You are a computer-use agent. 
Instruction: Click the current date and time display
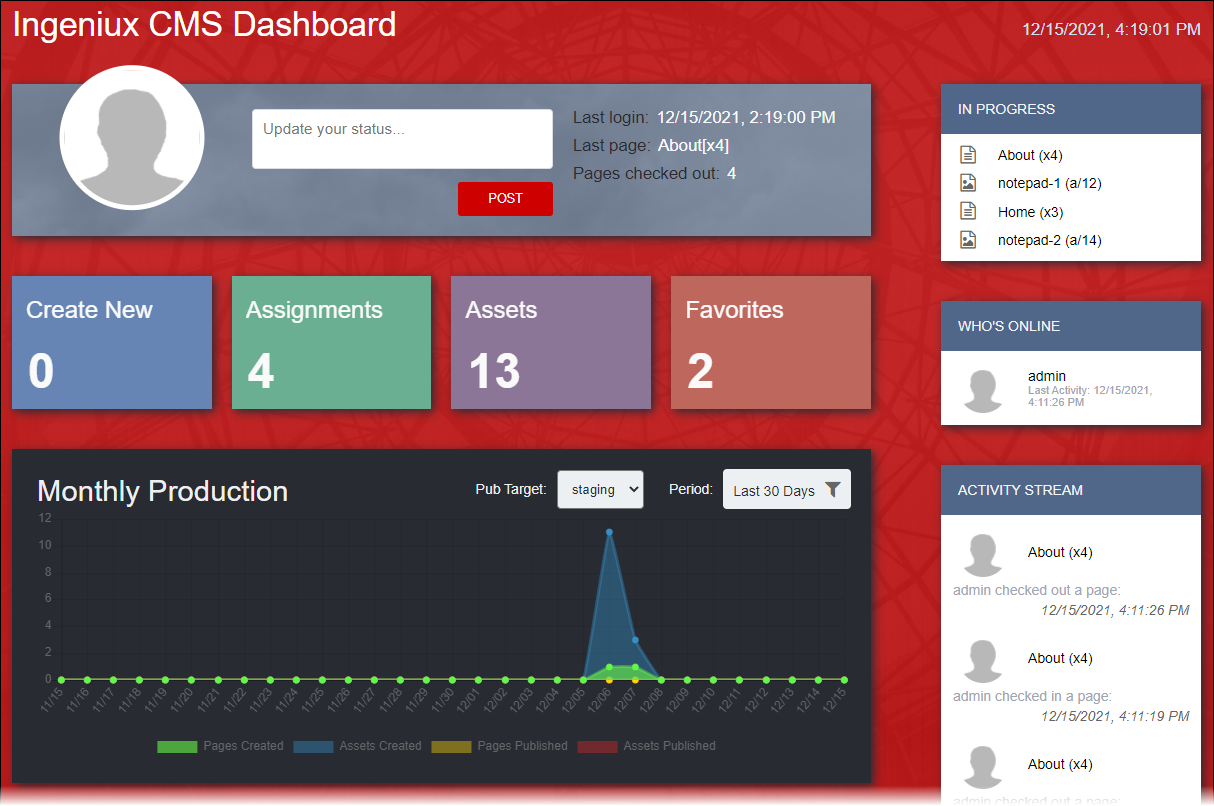[1111, 29]
